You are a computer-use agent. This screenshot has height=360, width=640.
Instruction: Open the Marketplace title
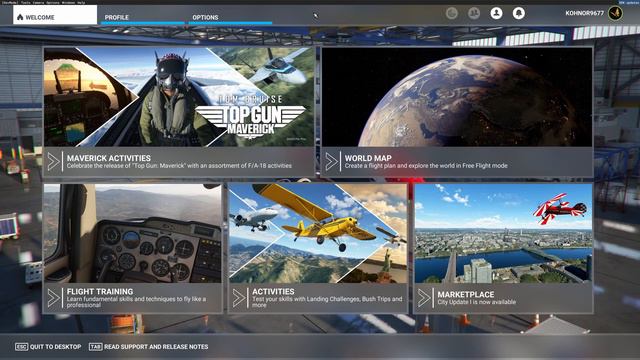(466, 294)
